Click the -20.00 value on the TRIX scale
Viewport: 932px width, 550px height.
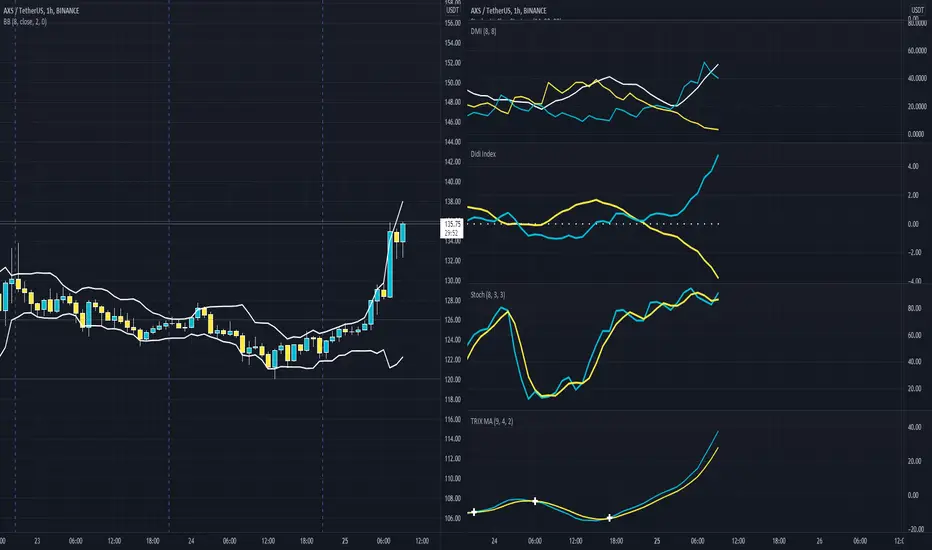pyautogui.click(x=915, y=529)
